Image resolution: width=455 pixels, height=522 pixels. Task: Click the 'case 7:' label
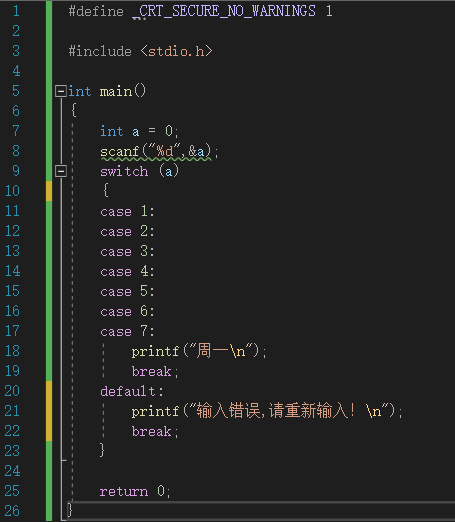coord(127,331)
